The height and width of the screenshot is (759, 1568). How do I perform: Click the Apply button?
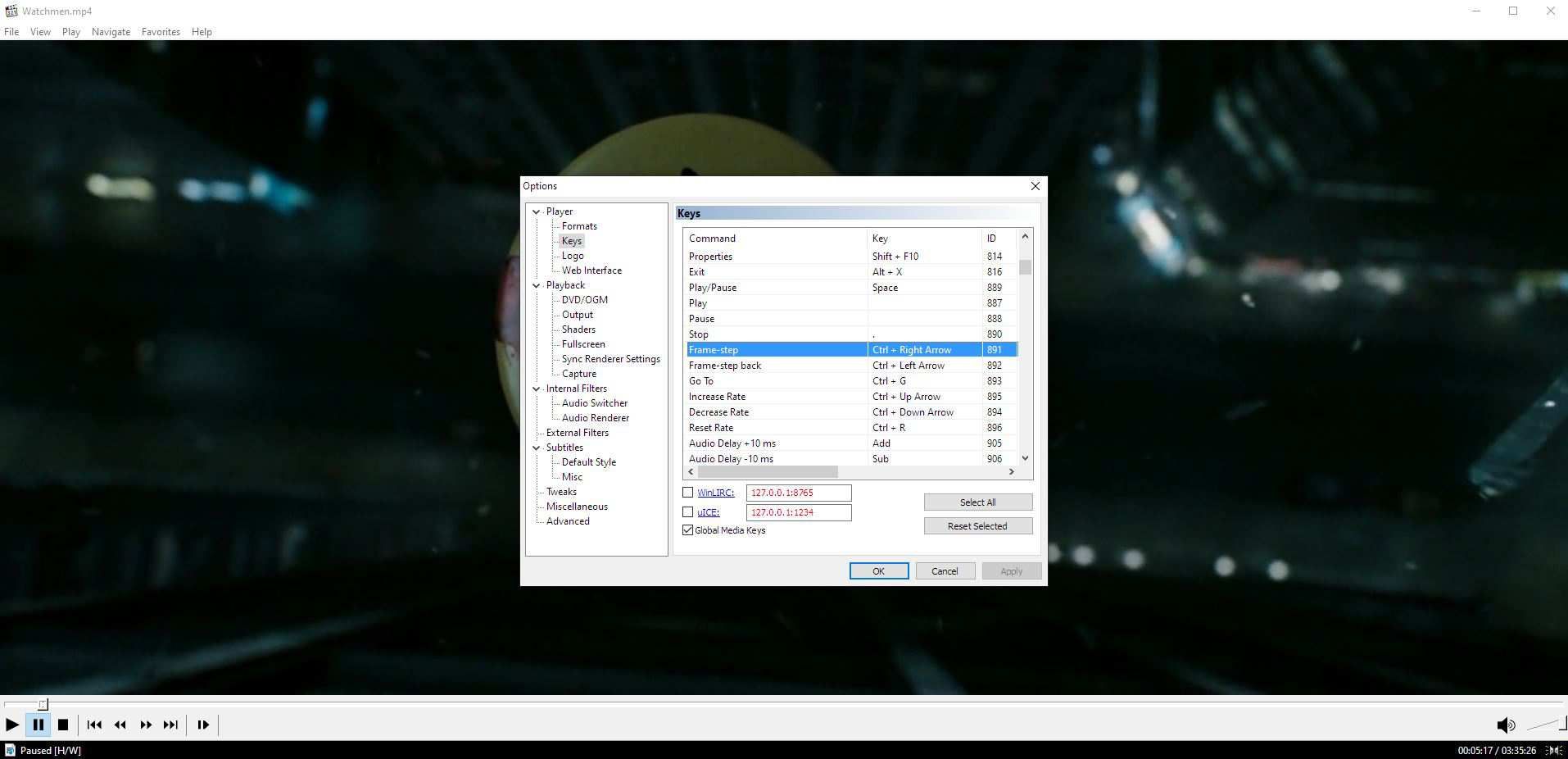click(1012, 571)
